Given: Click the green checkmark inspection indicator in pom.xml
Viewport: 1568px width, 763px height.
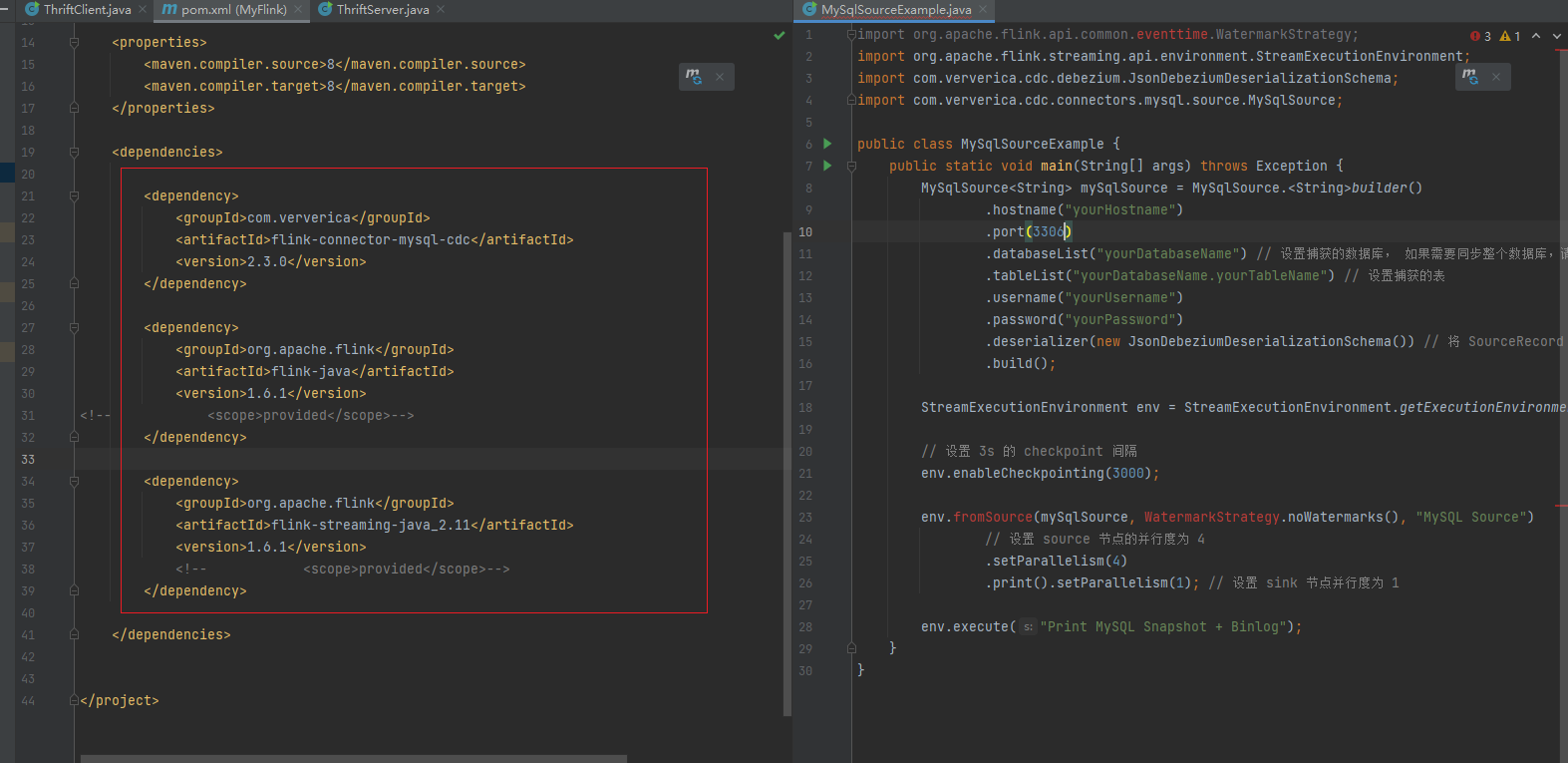Looking at the screenshot, I should pyautogui.click(x=780, y=35).
